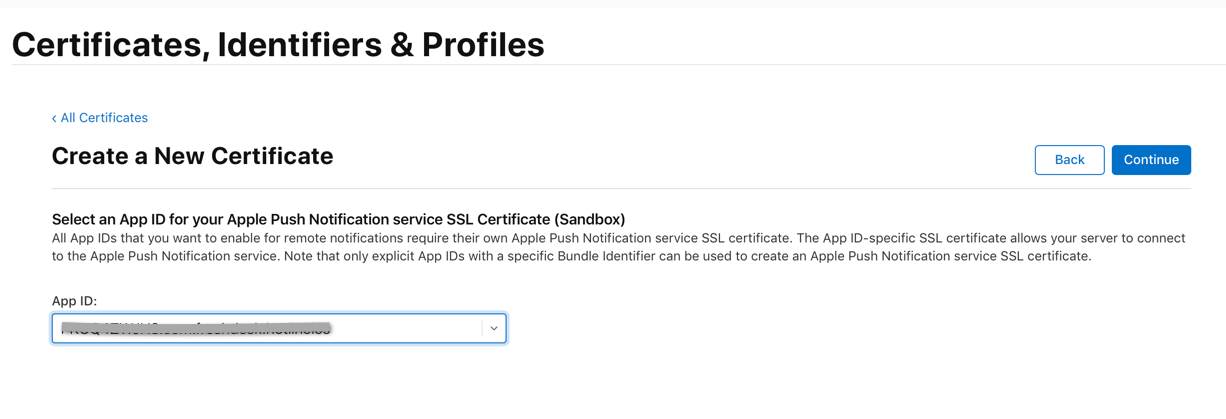The width and height of the screenshot is (1226, 419).
Task: Click the App ID label text
Action: point(74,301)
